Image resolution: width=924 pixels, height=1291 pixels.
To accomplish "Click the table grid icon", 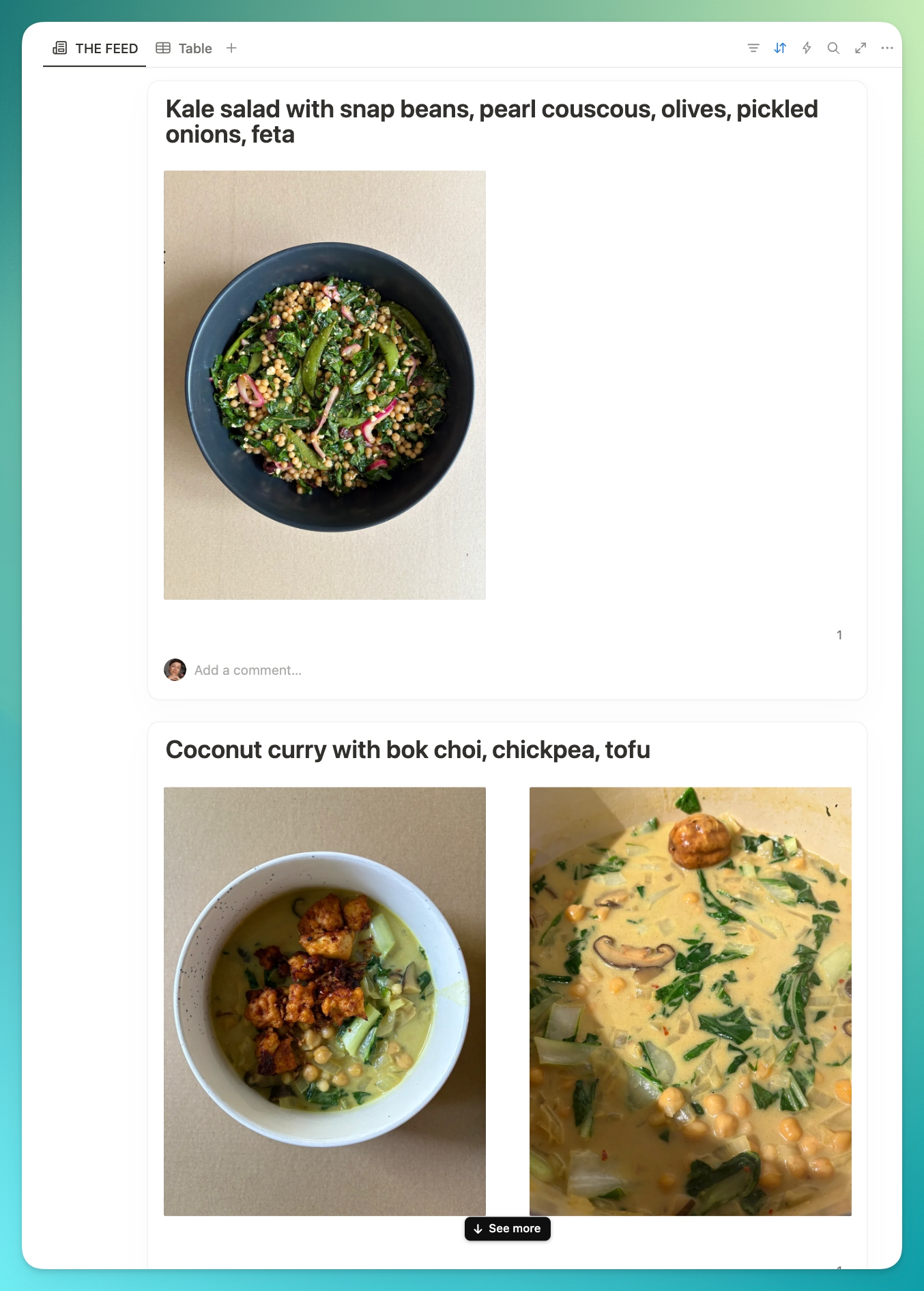I will tap(163, 48).
